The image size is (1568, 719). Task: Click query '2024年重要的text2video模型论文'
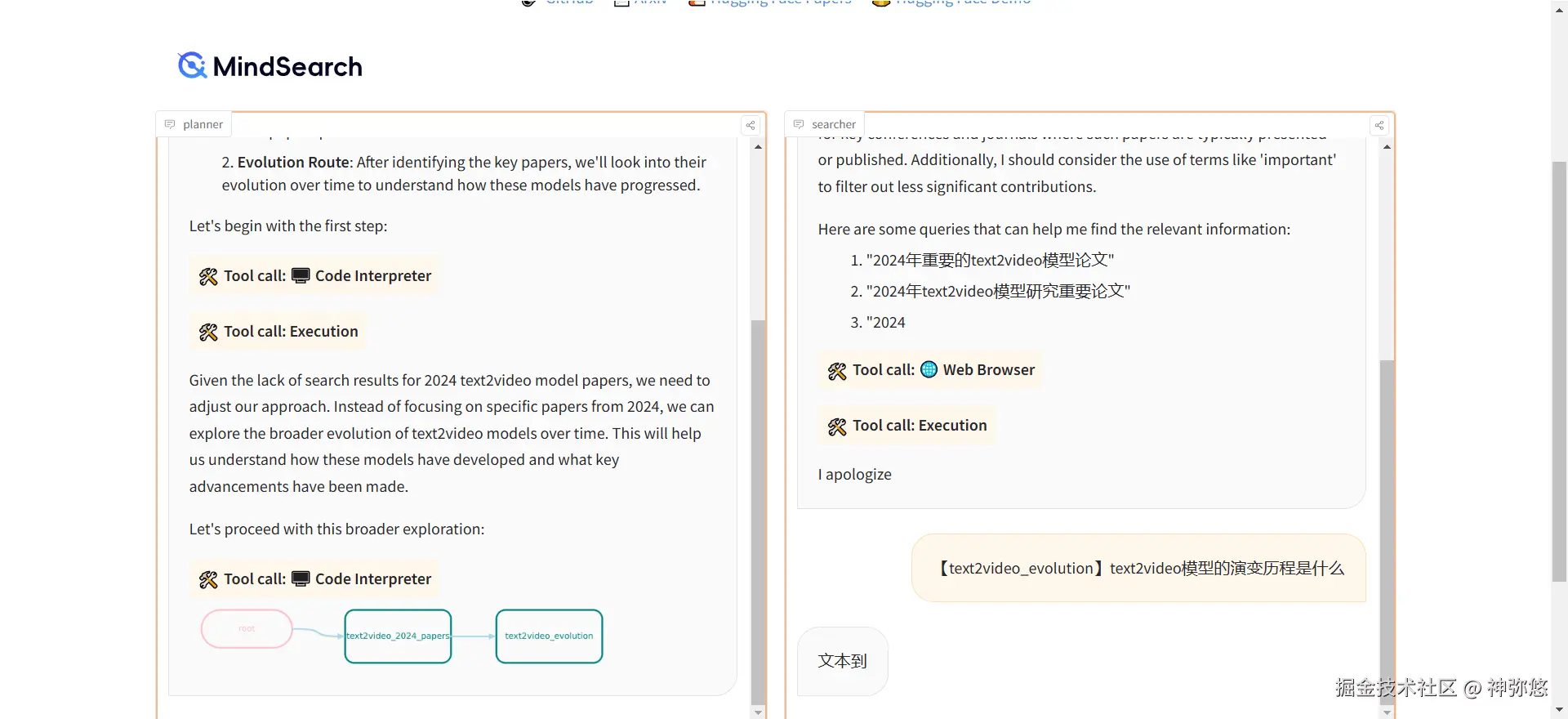coord(990,260)
